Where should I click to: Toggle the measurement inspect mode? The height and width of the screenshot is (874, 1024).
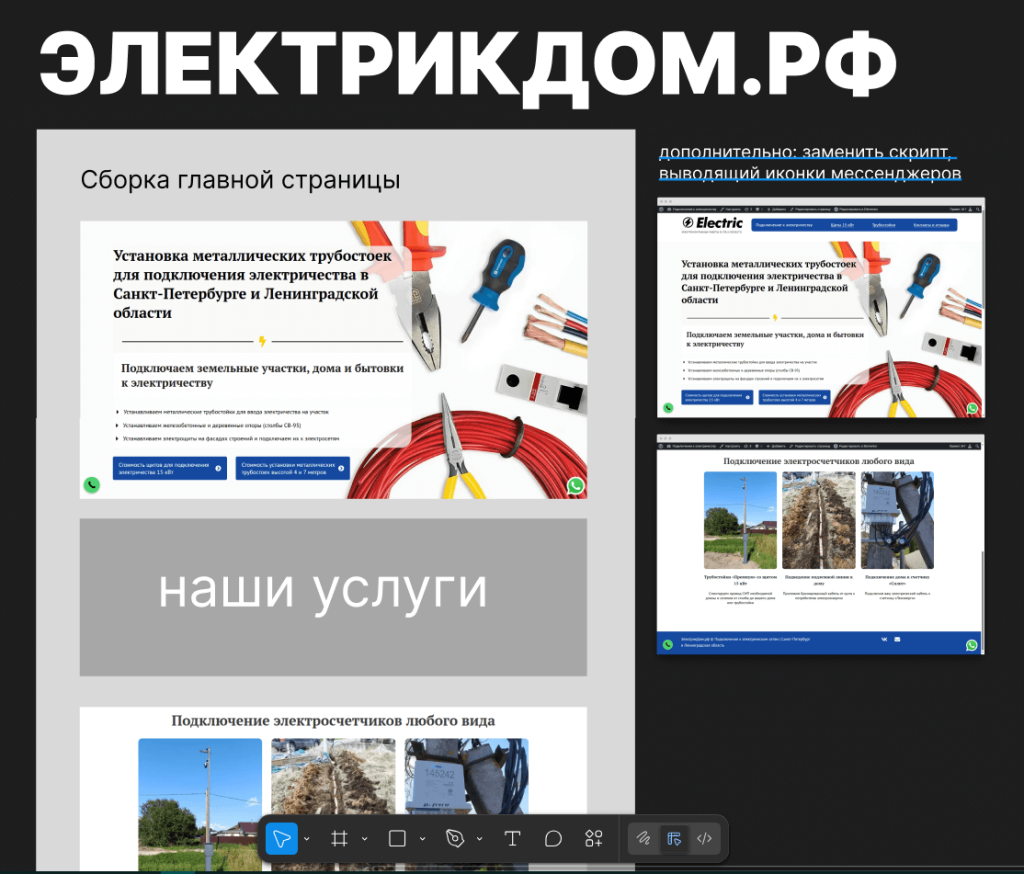click(673, 839)
